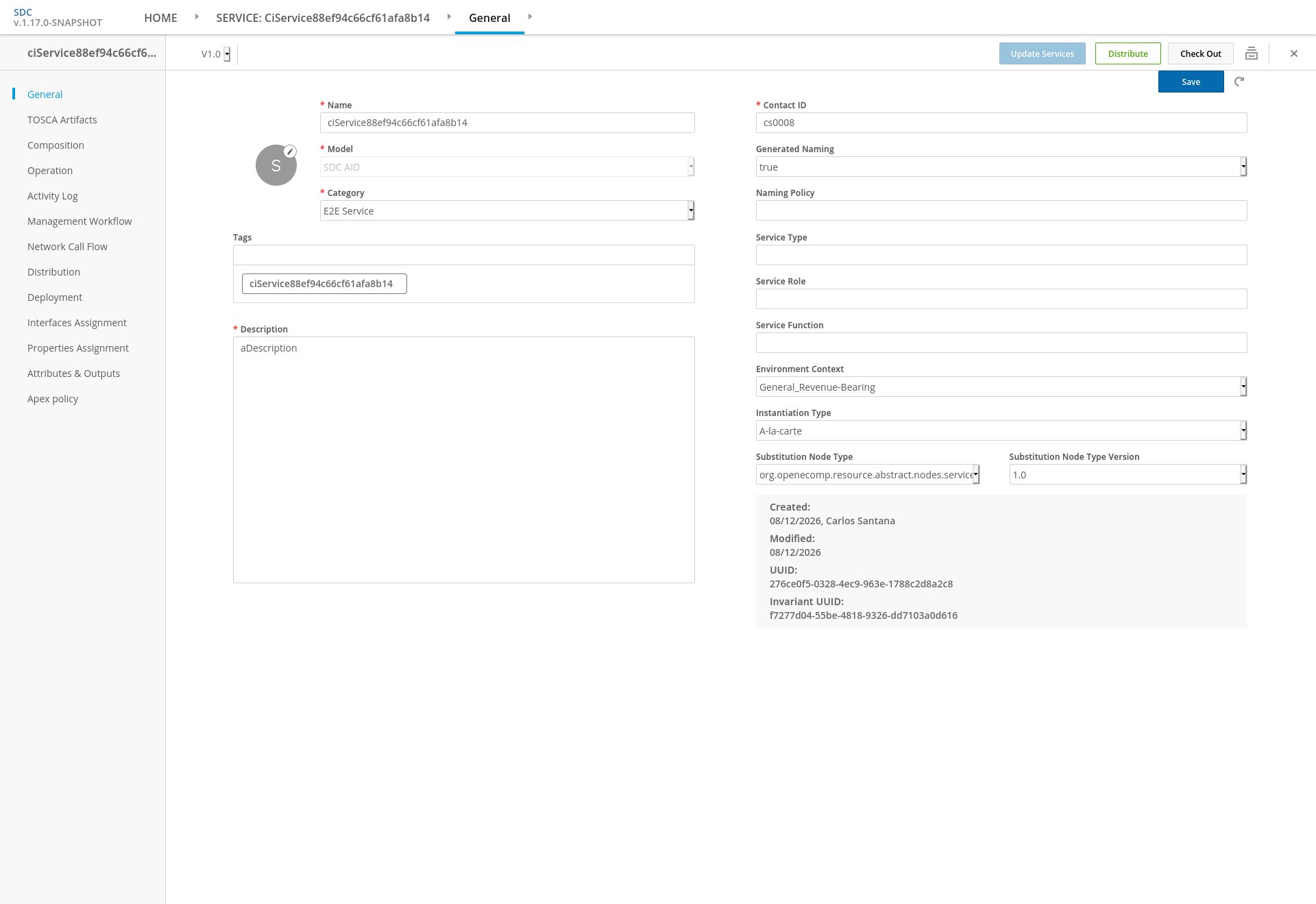Click the Service Function input field
Screen dimensions: 1316x904
pos(1001,343)
